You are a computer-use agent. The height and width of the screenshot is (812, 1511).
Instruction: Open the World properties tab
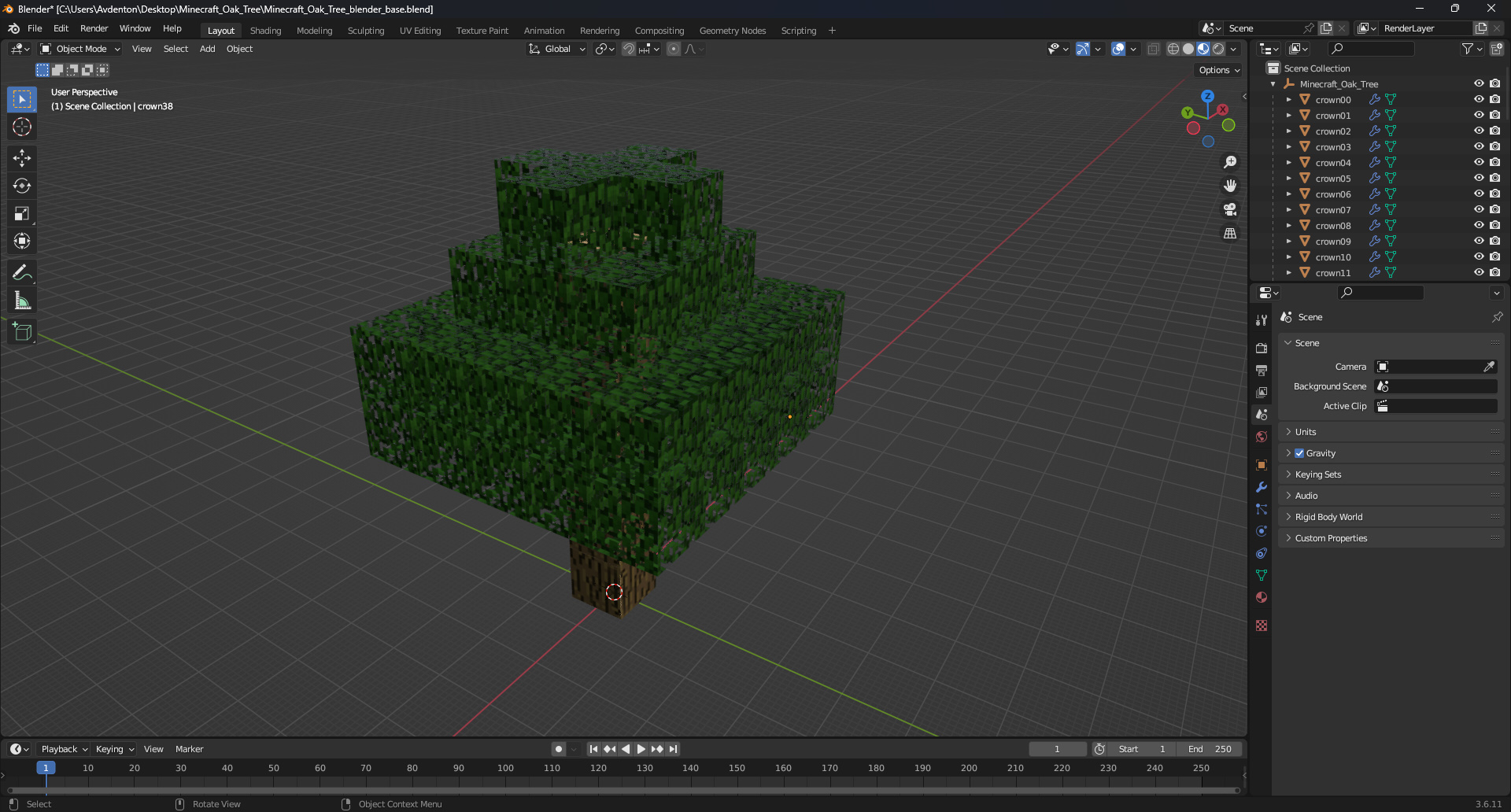[1262, 436]
